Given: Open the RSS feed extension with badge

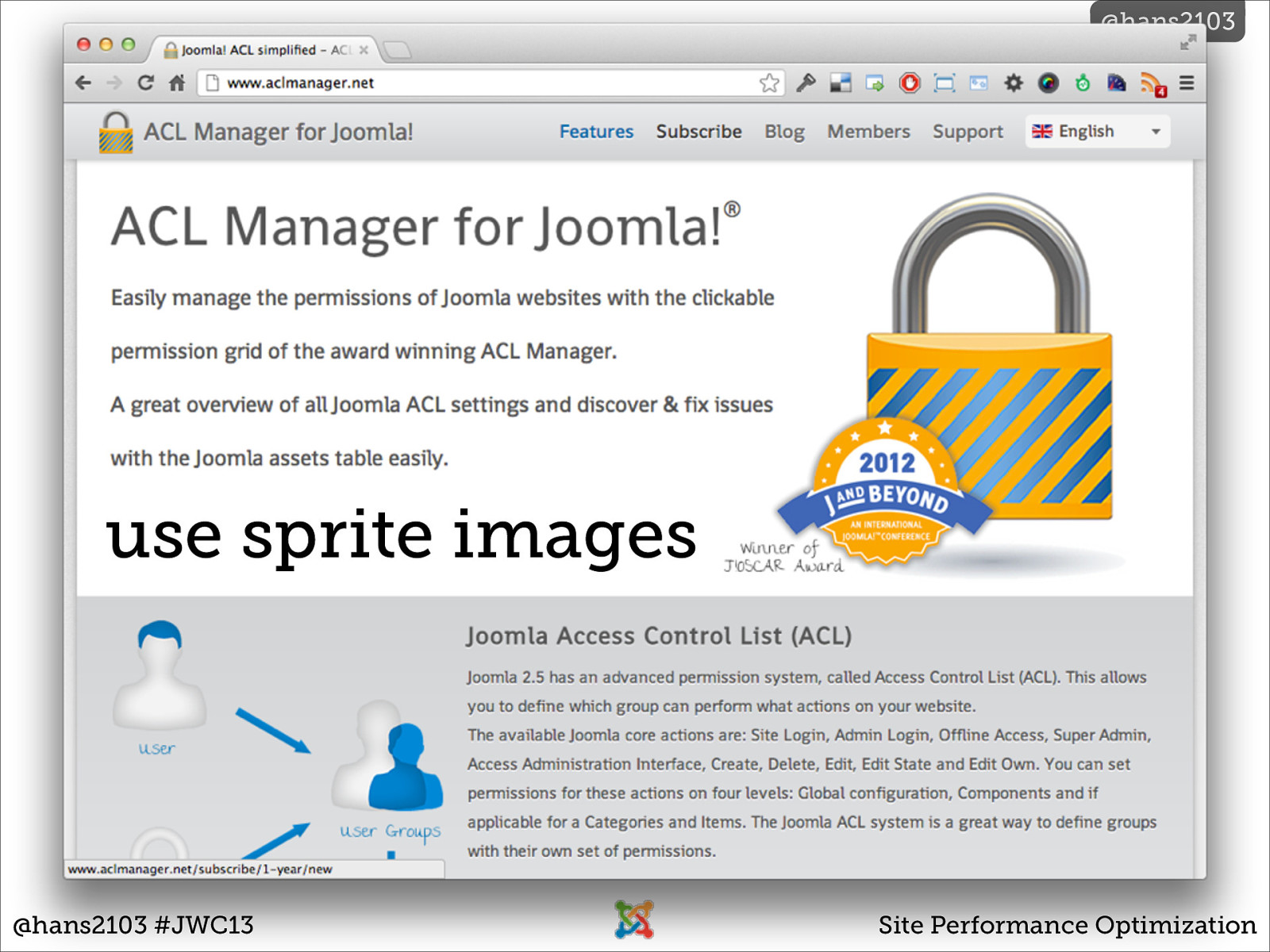Looking at the screenshot, I should pyautogui.click(x=1153, y=84).
